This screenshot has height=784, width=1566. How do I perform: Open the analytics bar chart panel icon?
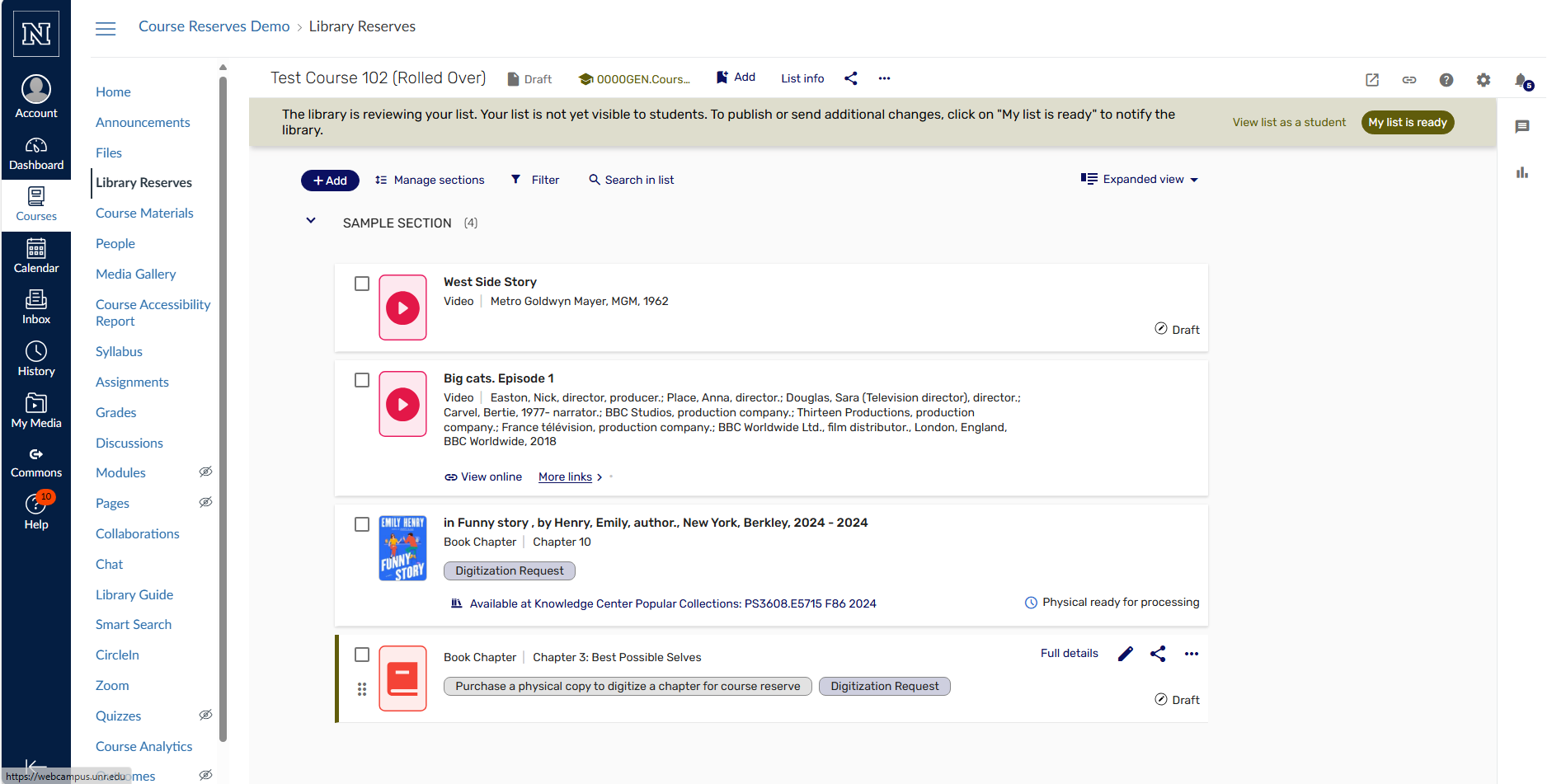coord(1522,172)
